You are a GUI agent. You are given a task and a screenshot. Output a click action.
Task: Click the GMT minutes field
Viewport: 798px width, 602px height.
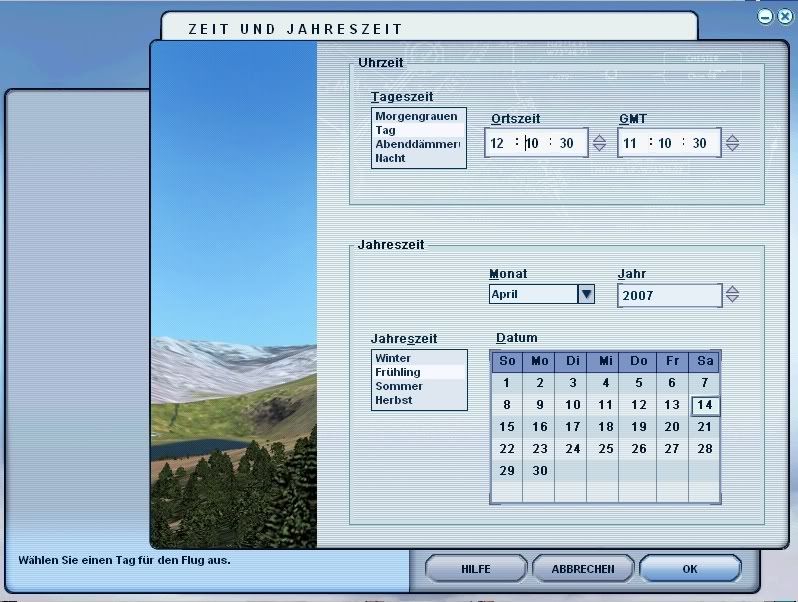[665, 143]
